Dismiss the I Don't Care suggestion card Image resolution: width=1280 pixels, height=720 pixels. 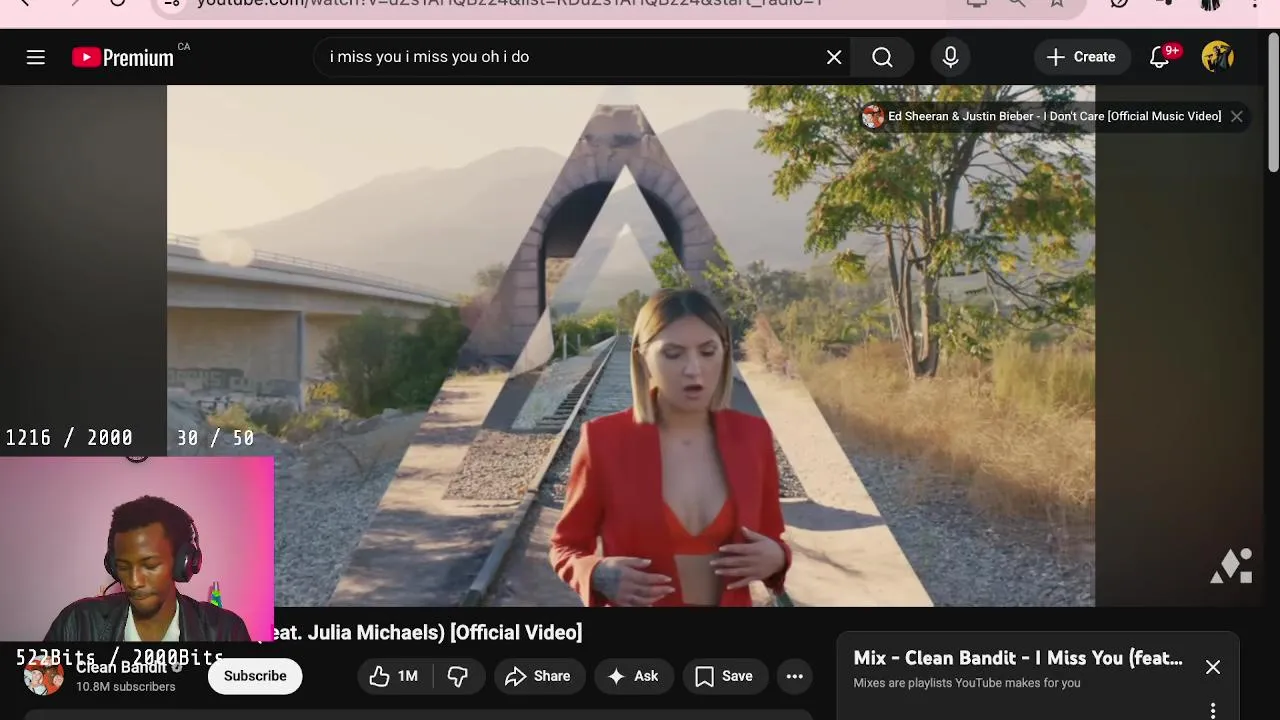pos(1237,116)
